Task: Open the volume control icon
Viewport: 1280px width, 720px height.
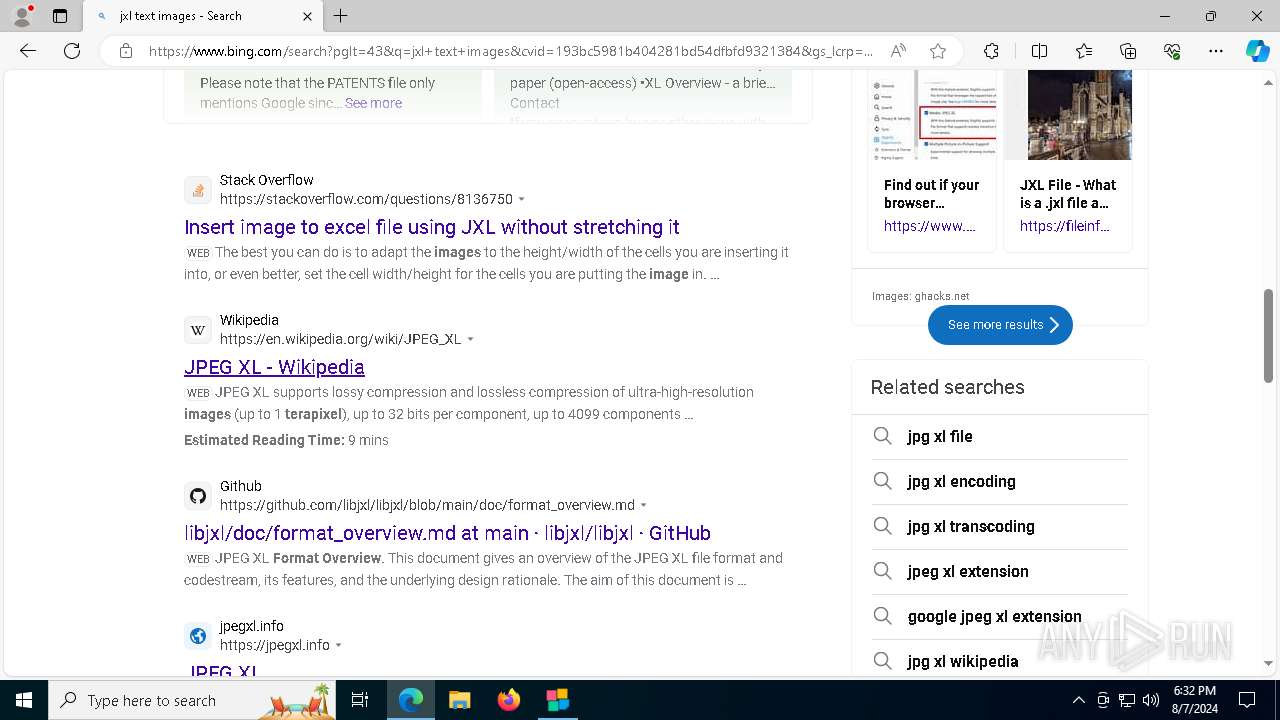Action: point(1150,700)
